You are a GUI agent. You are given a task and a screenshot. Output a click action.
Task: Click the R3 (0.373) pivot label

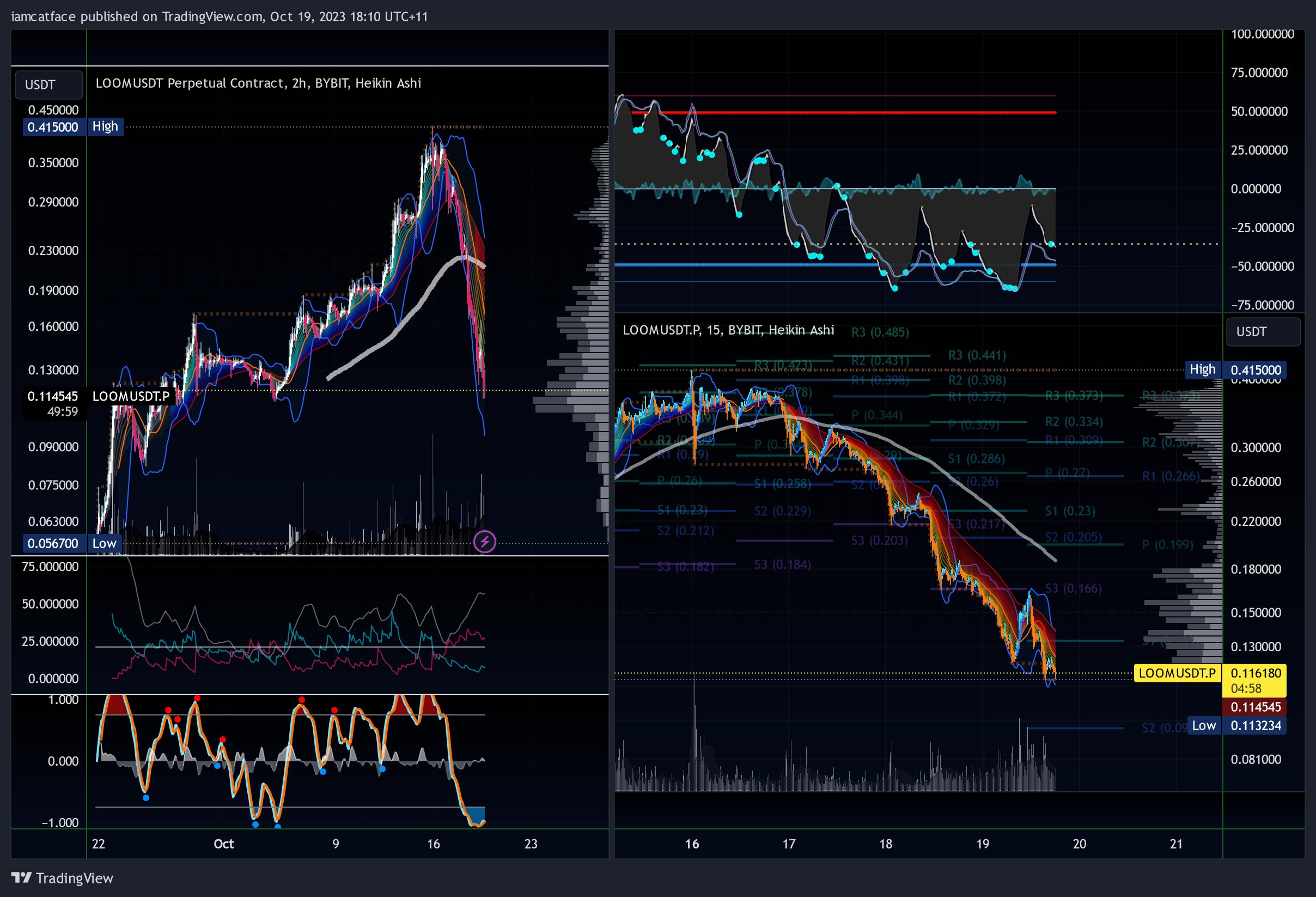point(1074,396)
